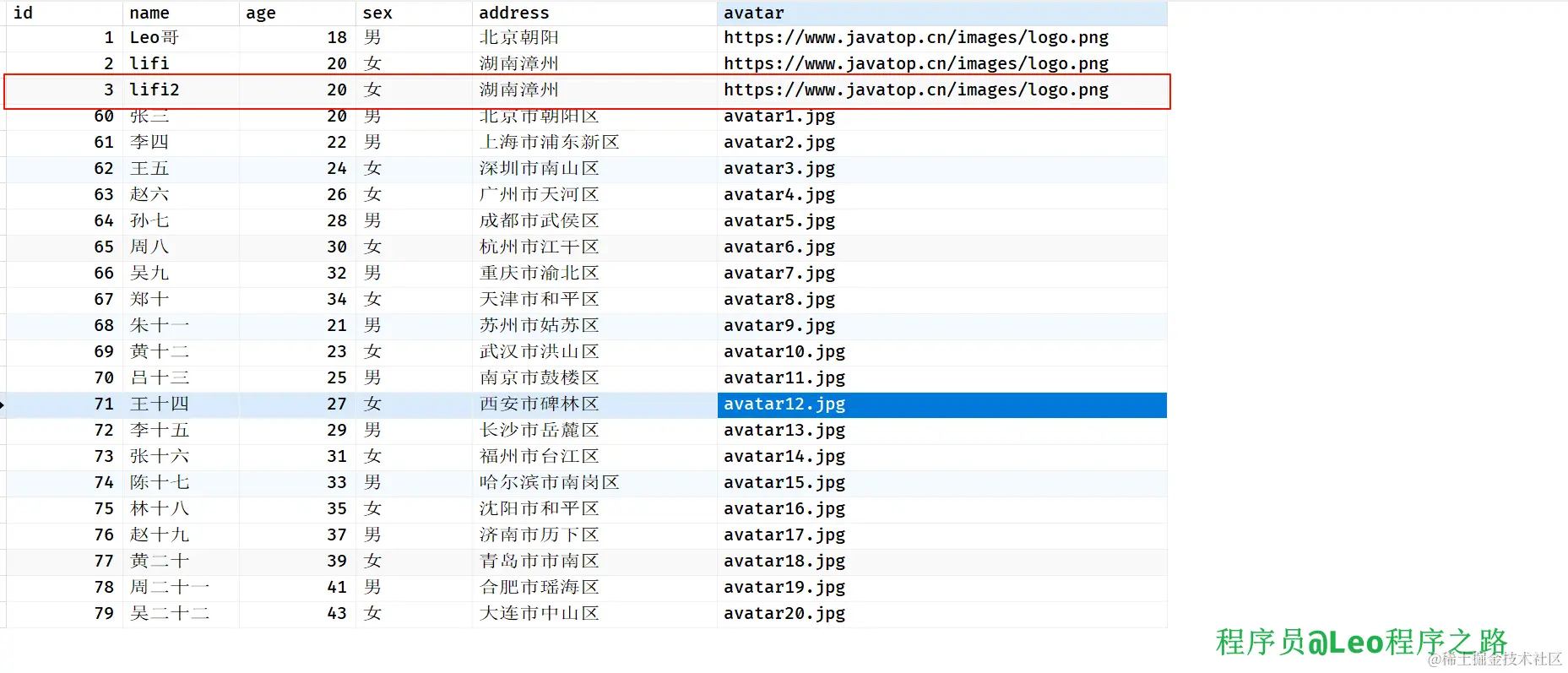Select the avatar1.jpg cell
This screenshot has width=1568, height=673.
[x=942, y=117]
